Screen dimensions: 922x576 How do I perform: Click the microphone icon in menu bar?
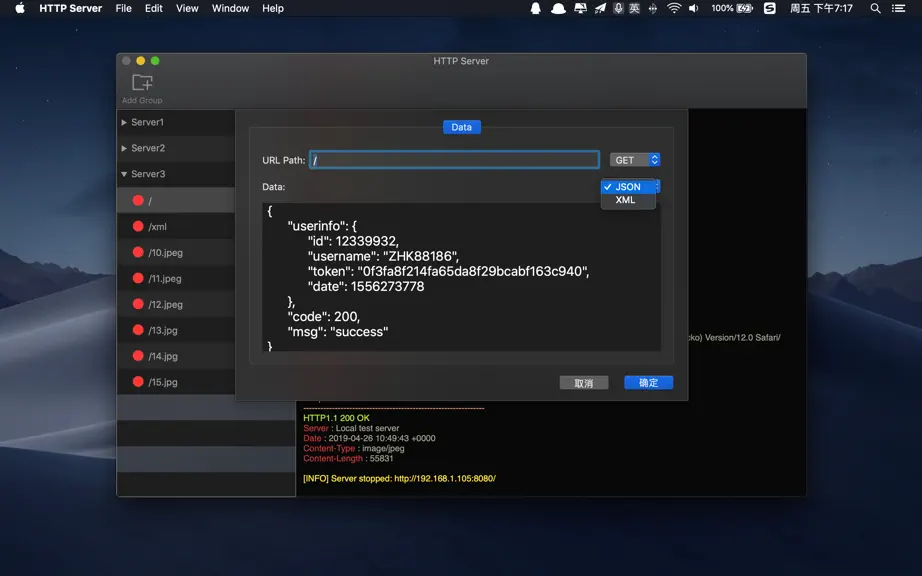[618, 8]
